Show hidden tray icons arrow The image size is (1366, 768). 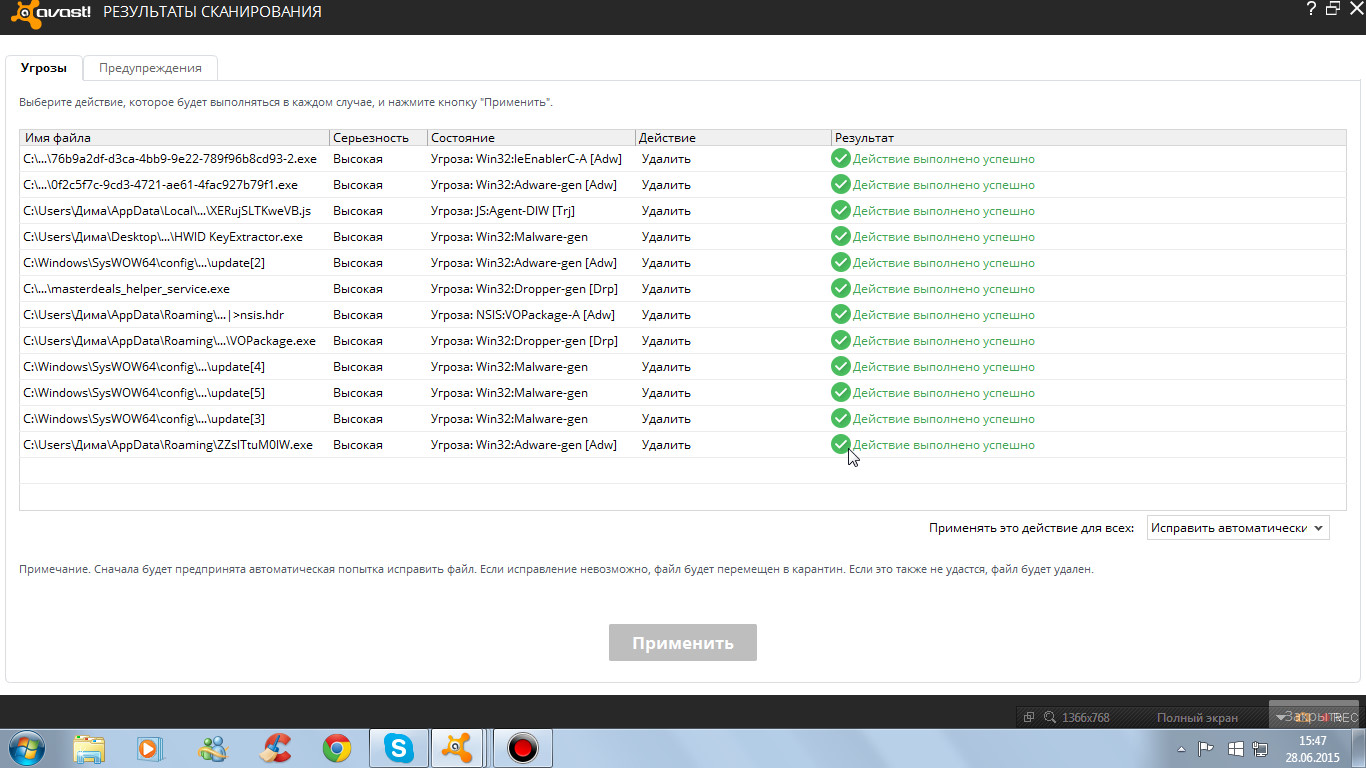1182,748
